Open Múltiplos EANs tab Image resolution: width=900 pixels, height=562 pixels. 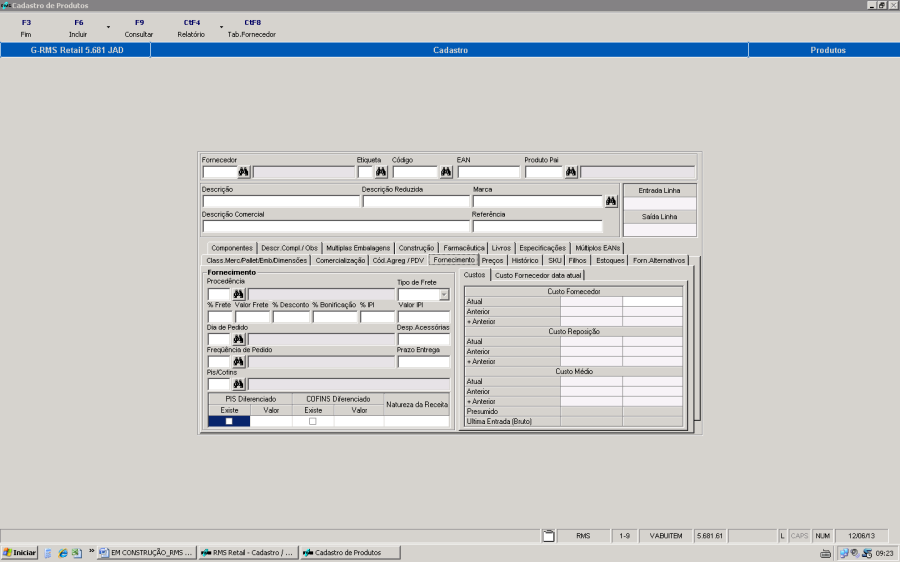point(598,248)
